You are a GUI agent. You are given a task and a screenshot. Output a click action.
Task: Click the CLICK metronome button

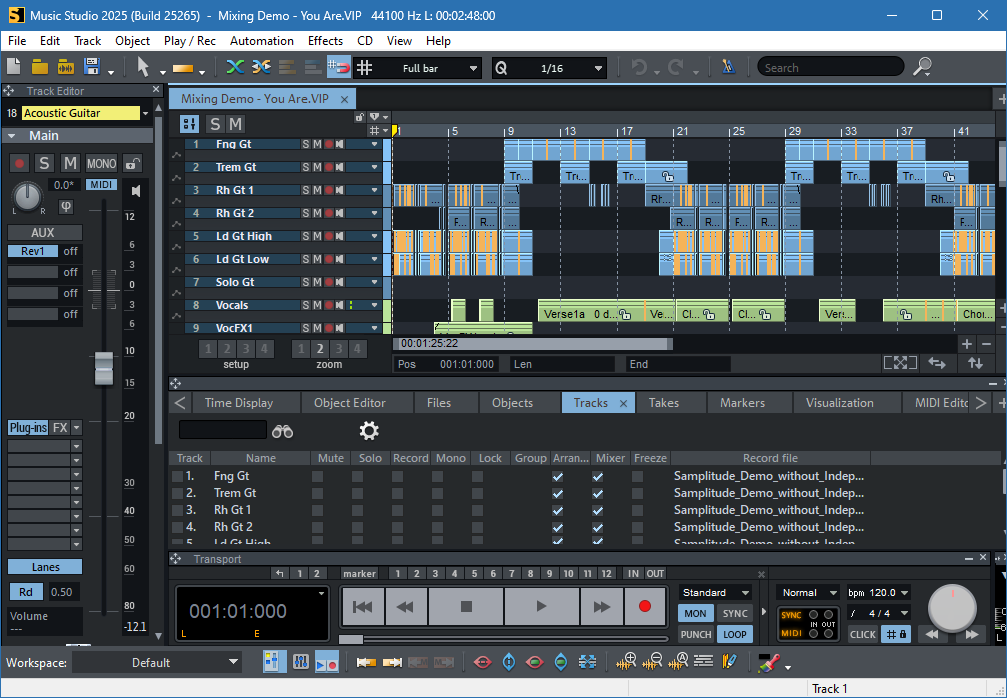point(863,634)
